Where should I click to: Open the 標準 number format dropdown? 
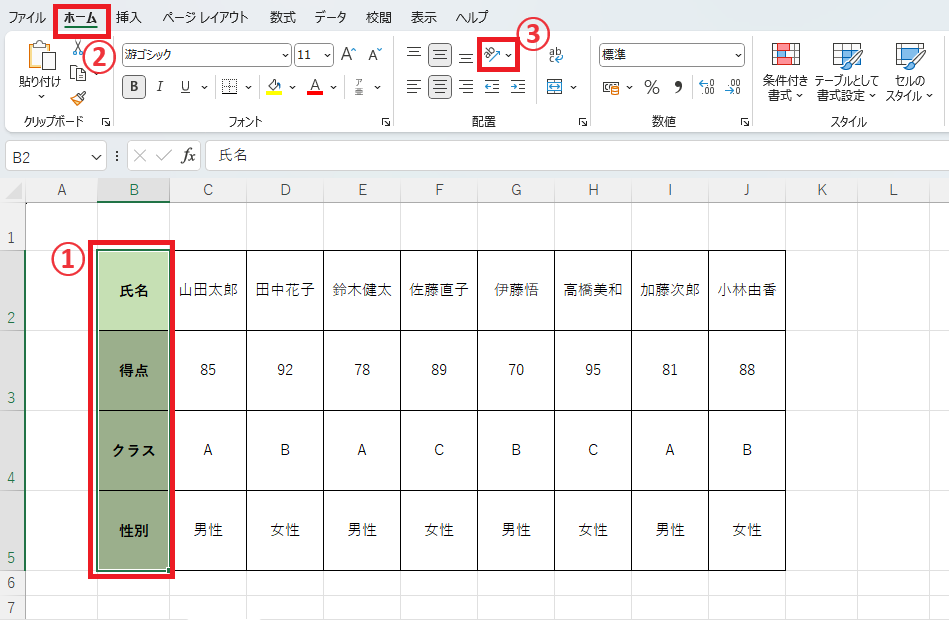738,55
